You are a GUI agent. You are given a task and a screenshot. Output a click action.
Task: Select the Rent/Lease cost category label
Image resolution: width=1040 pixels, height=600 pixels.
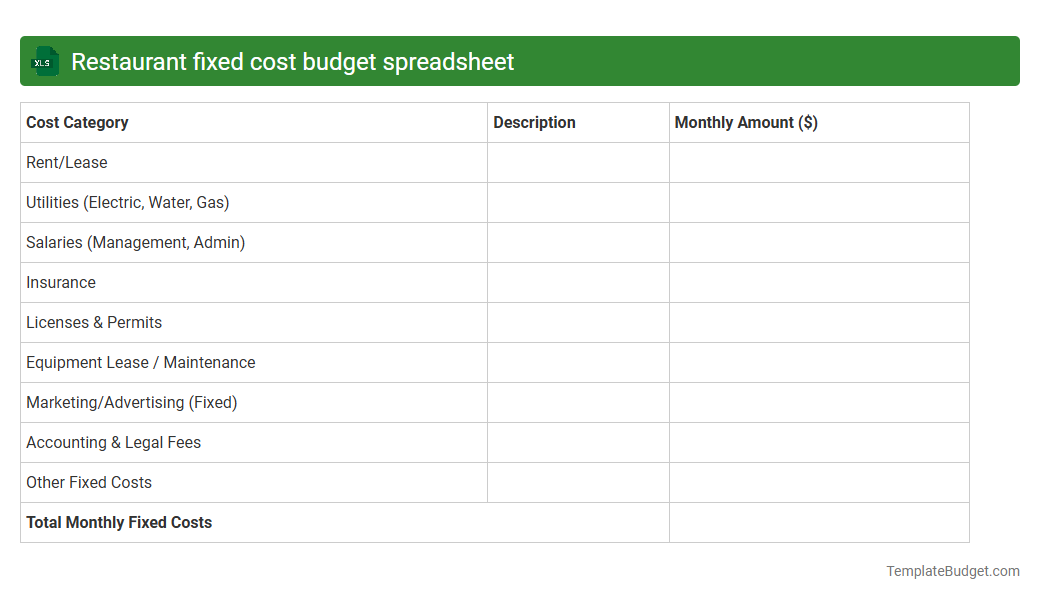[x=66, y=162]
